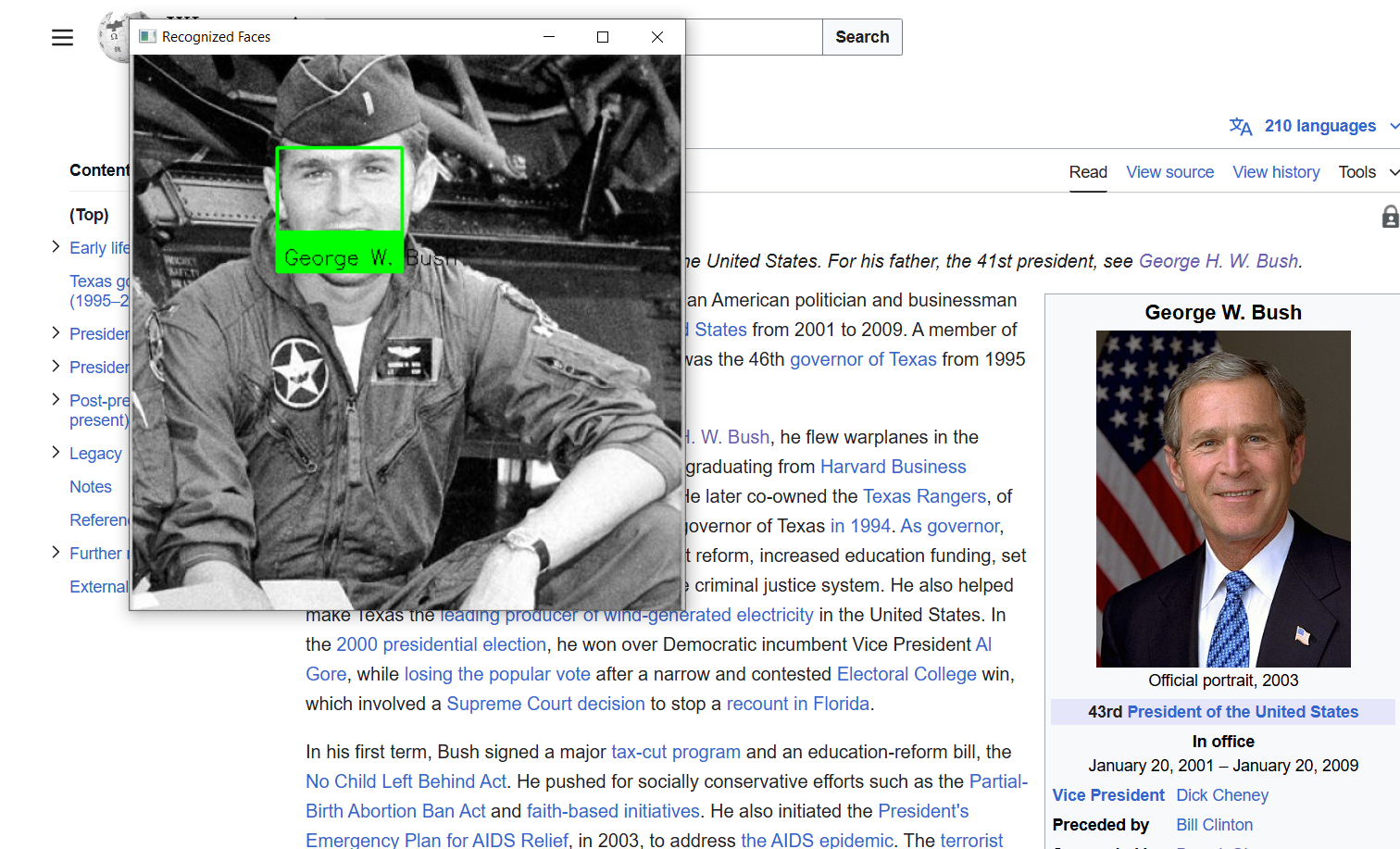Close the Recognized Faces window
This screenshot has width=1400, height=849.
657,37
